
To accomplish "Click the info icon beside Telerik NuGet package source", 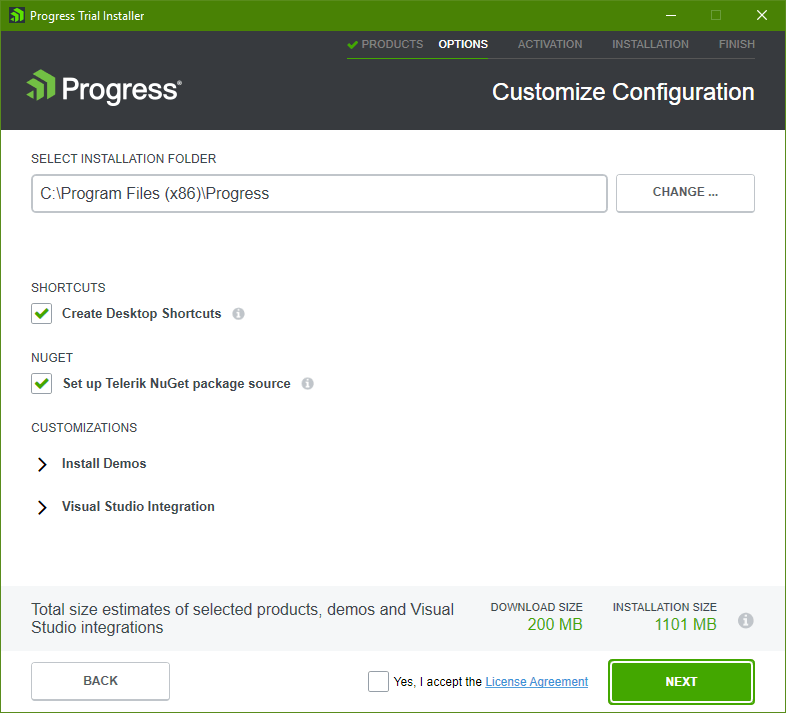I will pyautogui.click(x=307, y=384).
